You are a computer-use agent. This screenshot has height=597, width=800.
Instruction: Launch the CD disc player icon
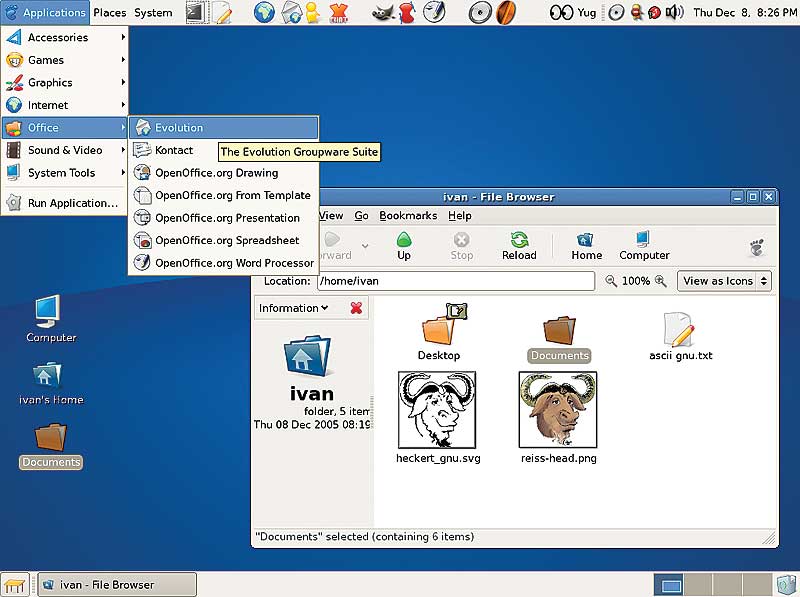click(480, 12)
